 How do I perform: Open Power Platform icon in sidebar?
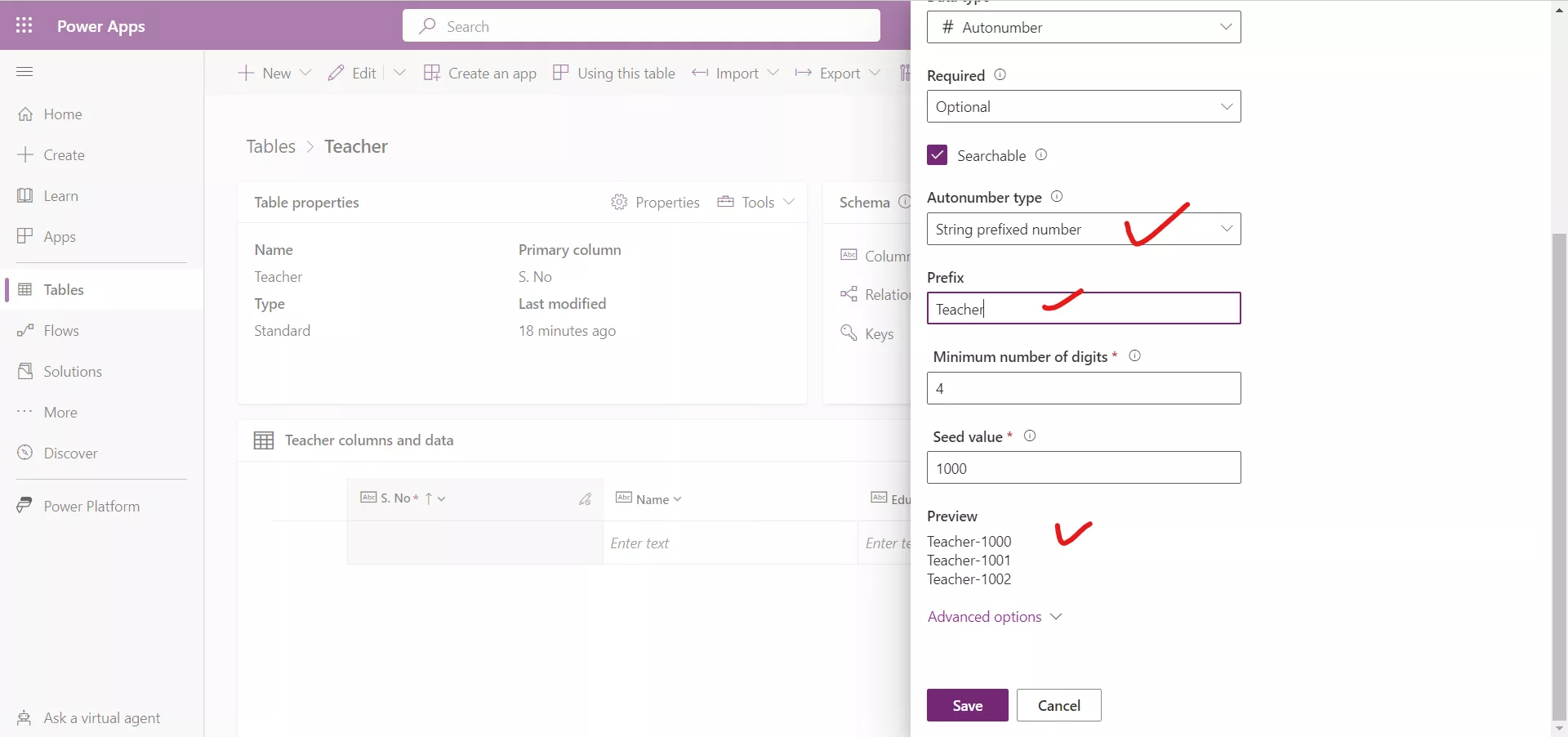click(x=25, y=506)
